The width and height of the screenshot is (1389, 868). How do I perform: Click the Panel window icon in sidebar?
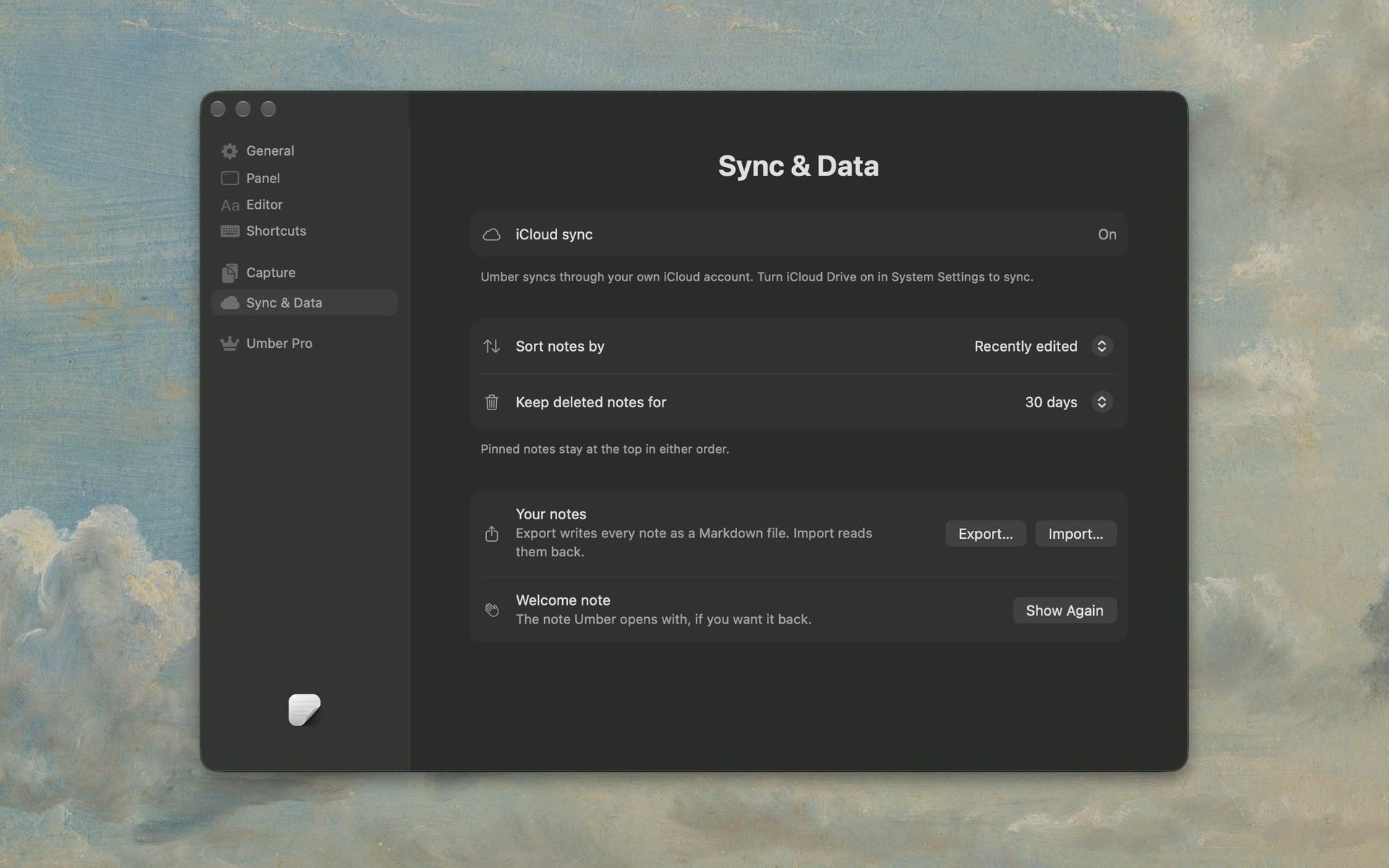(229, 178)
